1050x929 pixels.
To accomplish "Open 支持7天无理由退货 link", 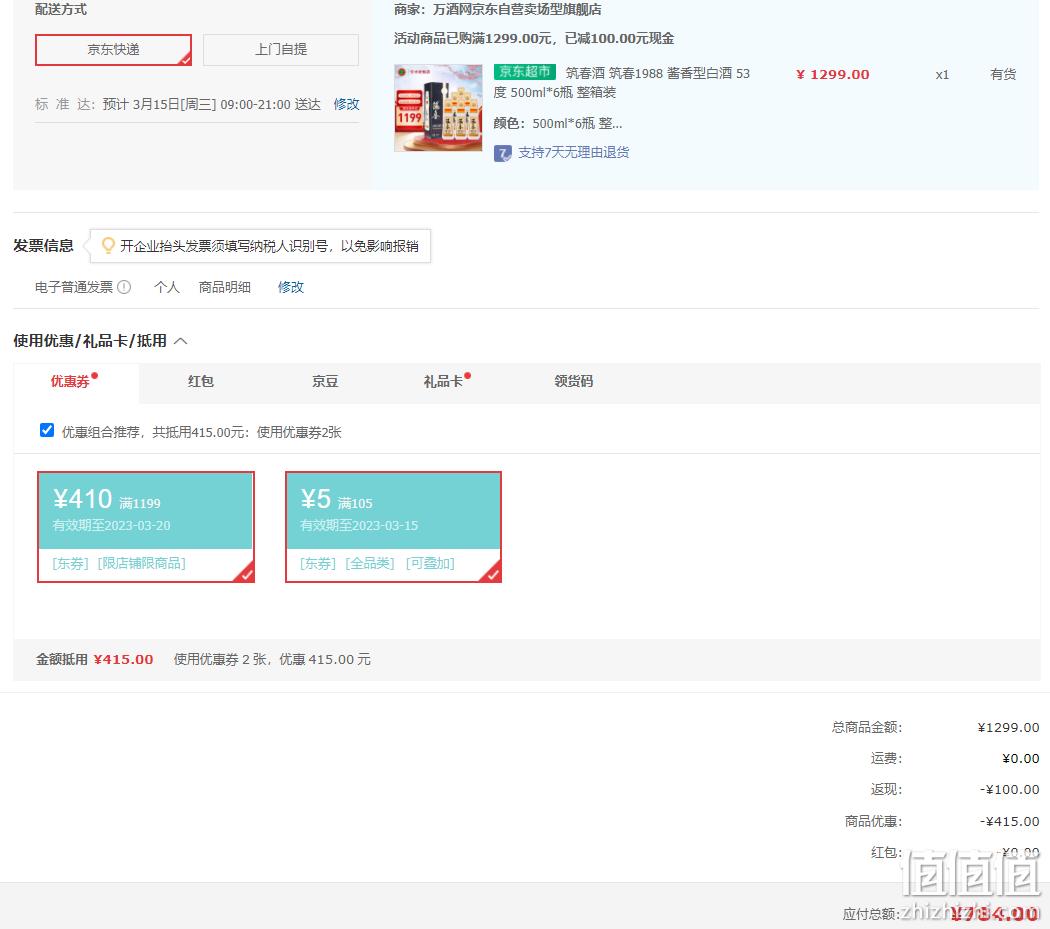I will tap(573, 153).
